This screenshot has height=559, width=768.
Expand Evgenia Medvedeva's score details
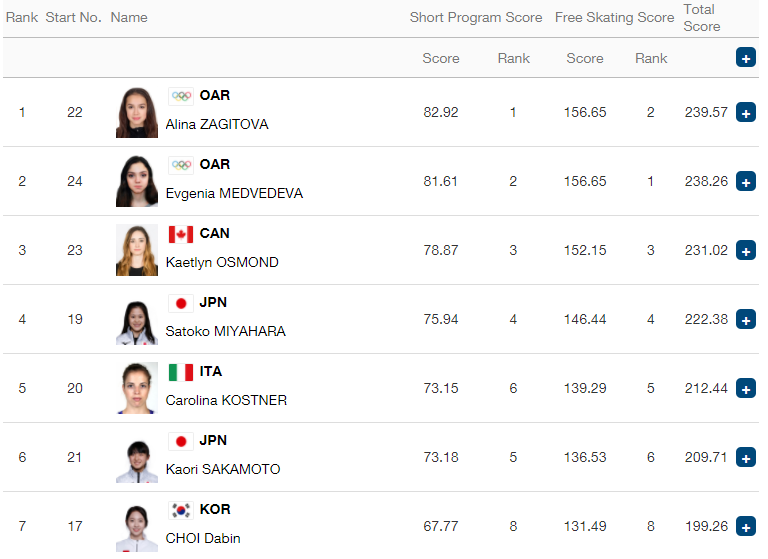click(745, 182)
